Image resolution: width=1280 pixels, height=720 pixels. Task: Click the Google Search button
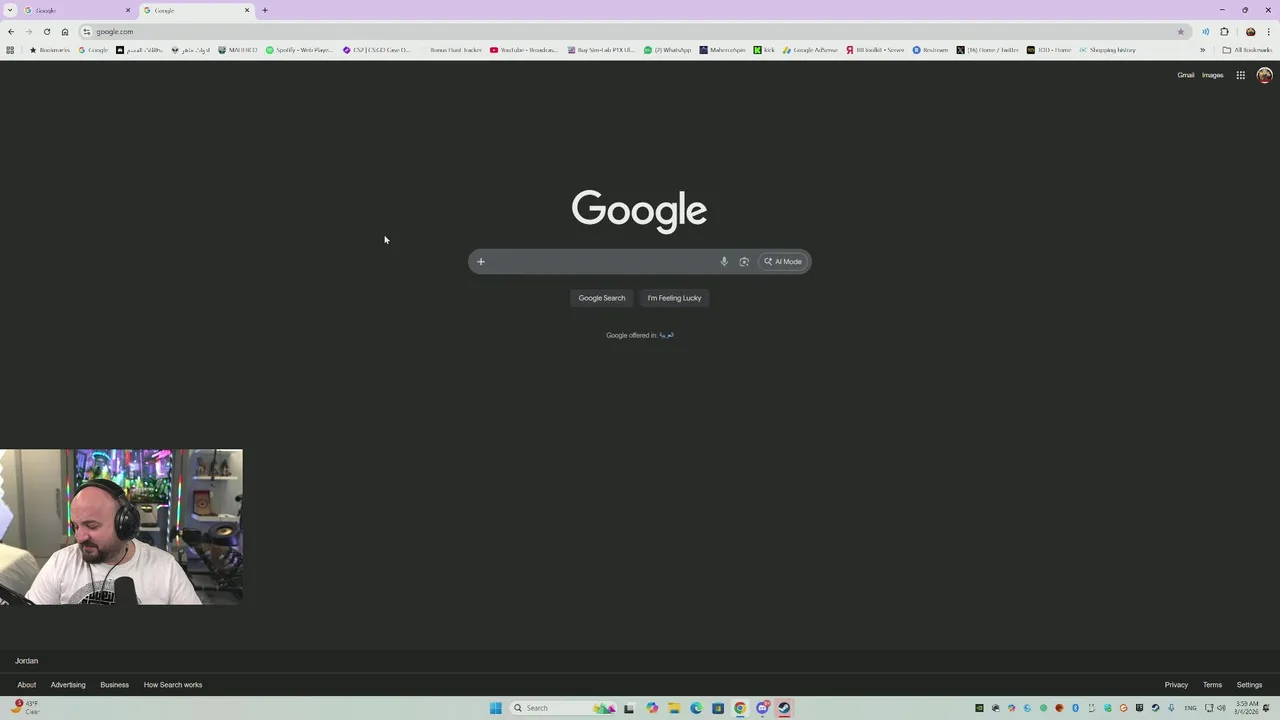(602, 298)
